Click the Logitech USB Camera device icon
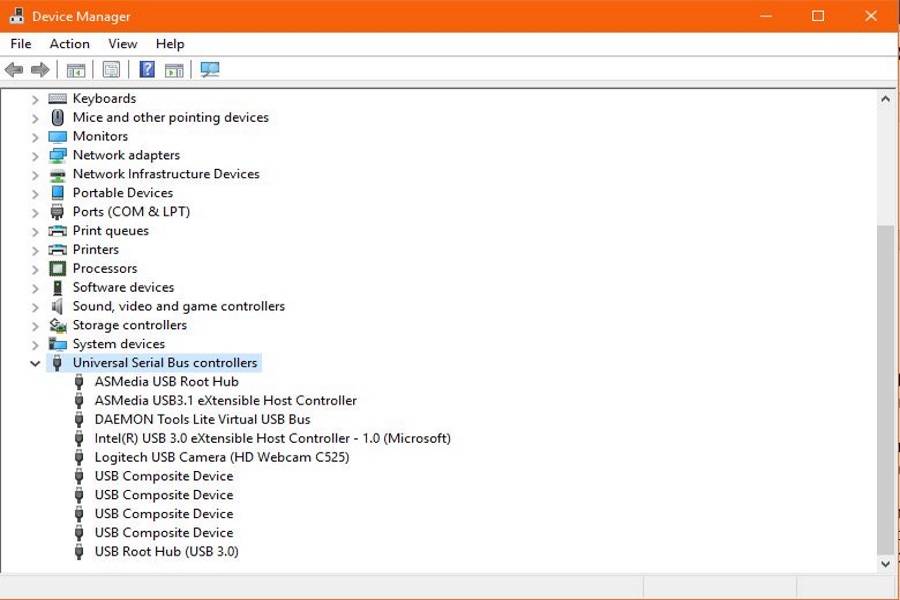The width and height of the screenshot is (900, 600). pyautogui.click(x=79, y=457)
